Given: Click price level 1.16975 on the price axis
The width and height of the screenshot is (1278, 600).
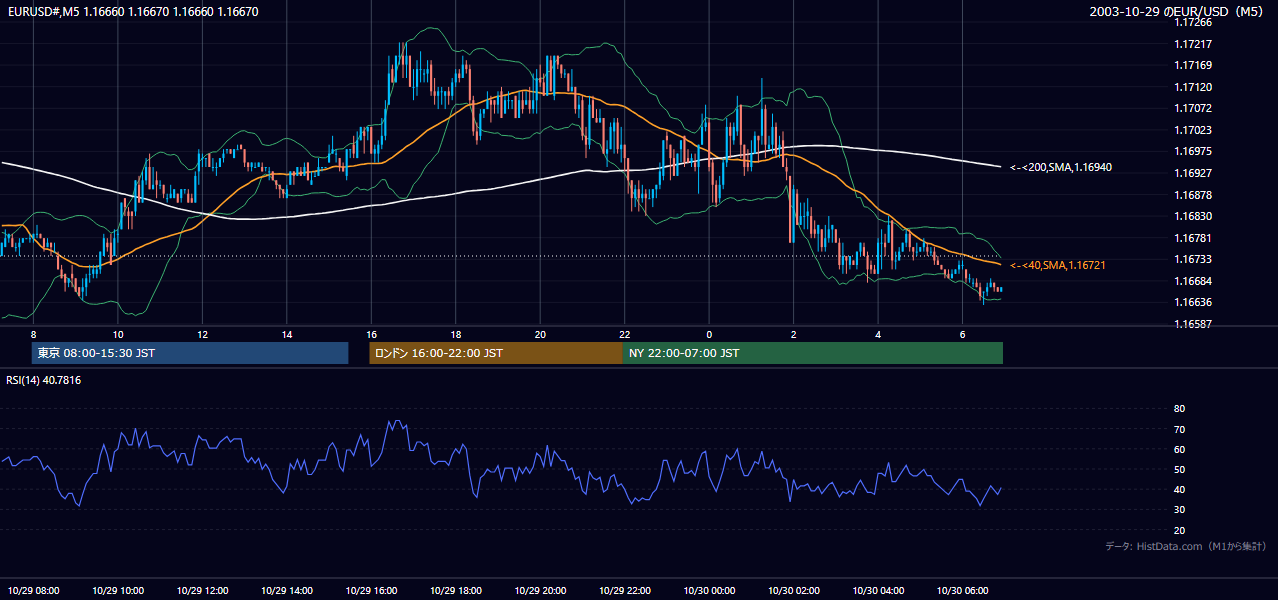Looking at the screenshot, I should point(1193,151).
